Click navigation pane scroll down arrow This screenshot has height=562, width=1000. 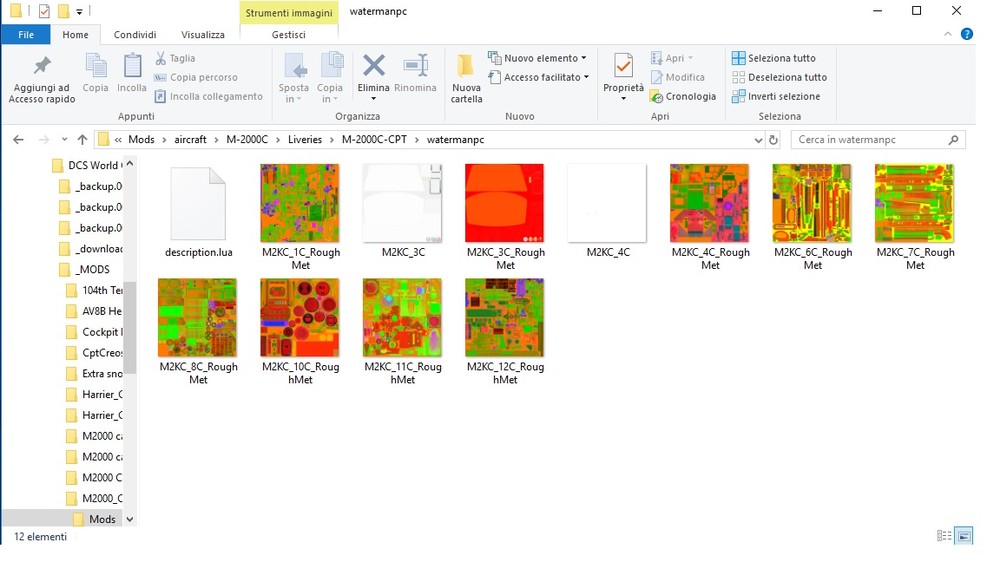coord(130,519)
